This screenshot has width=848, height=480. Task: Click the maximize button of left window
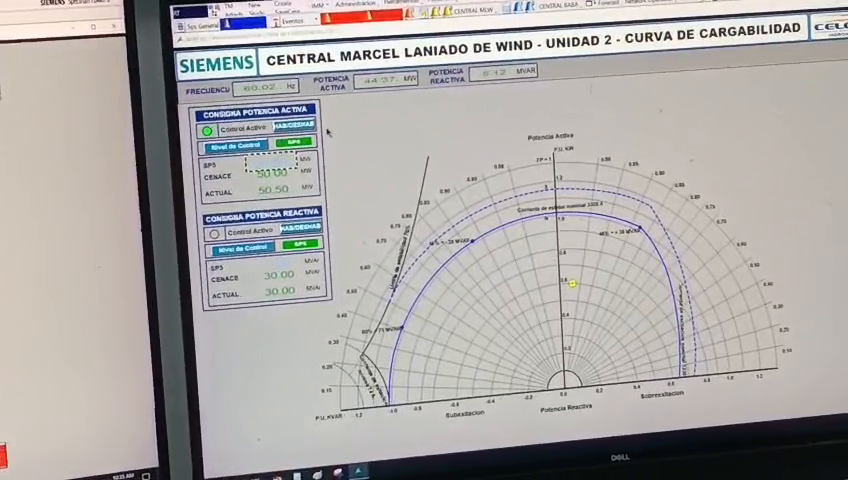[93, 26]
